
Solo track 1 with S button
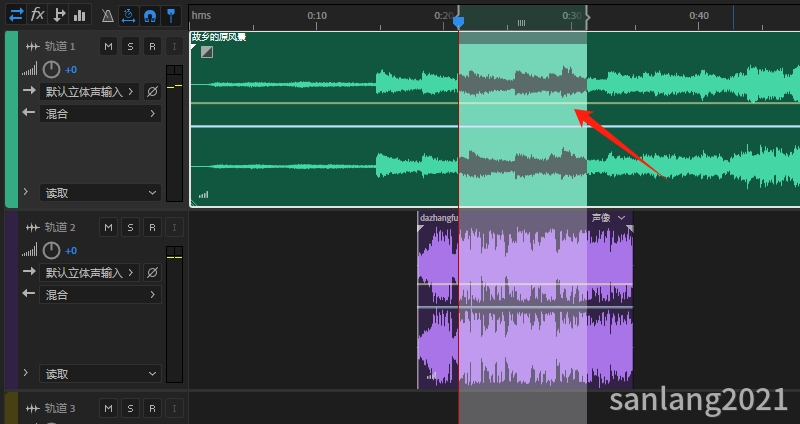(130, 47)
